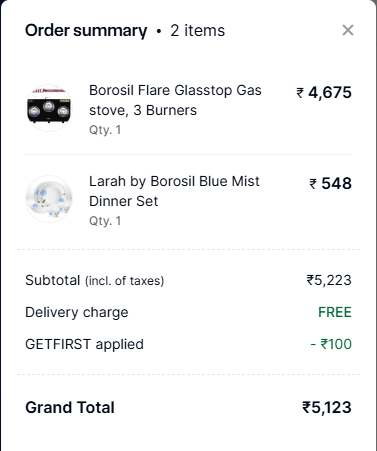Select Qty. 1 under the gas stove
The width and height of the screenshot is (377, 451).
(105, 130)
